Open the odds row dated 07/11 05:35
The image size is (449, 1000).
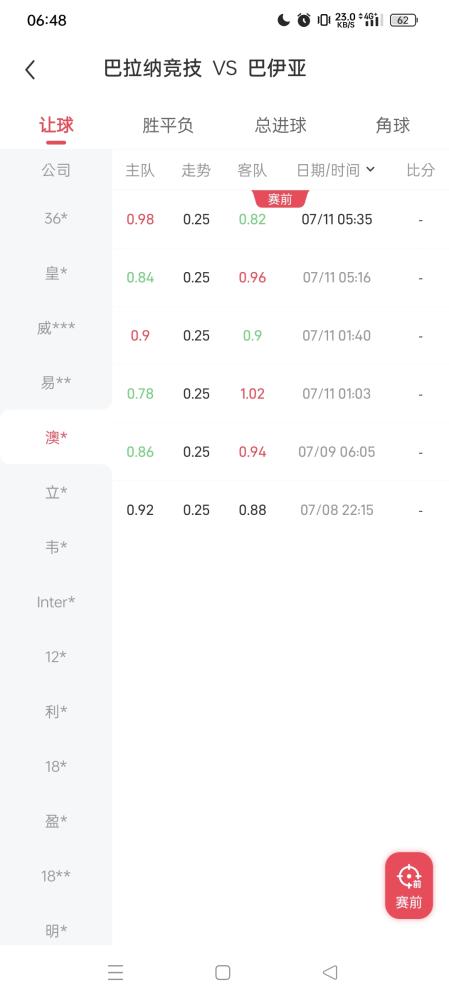pyautogui.click(x=281, y=219)
